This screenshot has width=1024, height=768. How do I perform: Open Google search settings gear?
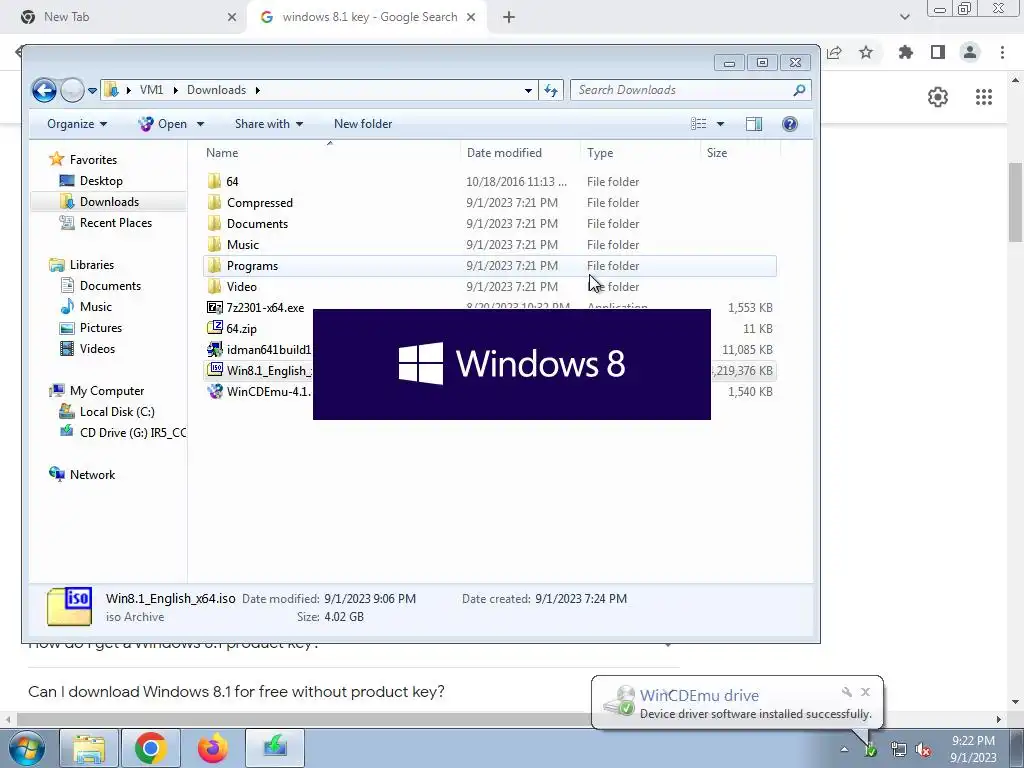[938, 97]
